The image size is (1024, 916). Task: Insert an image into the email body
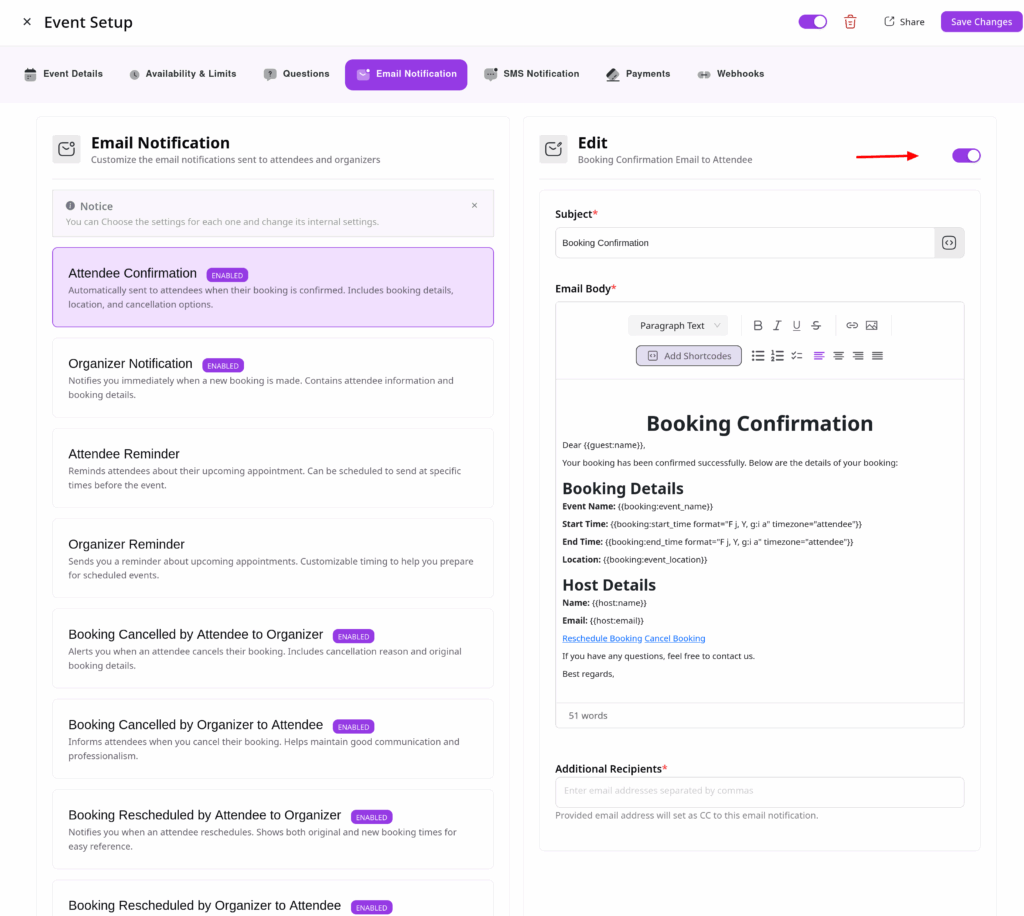tap(872, 326)
